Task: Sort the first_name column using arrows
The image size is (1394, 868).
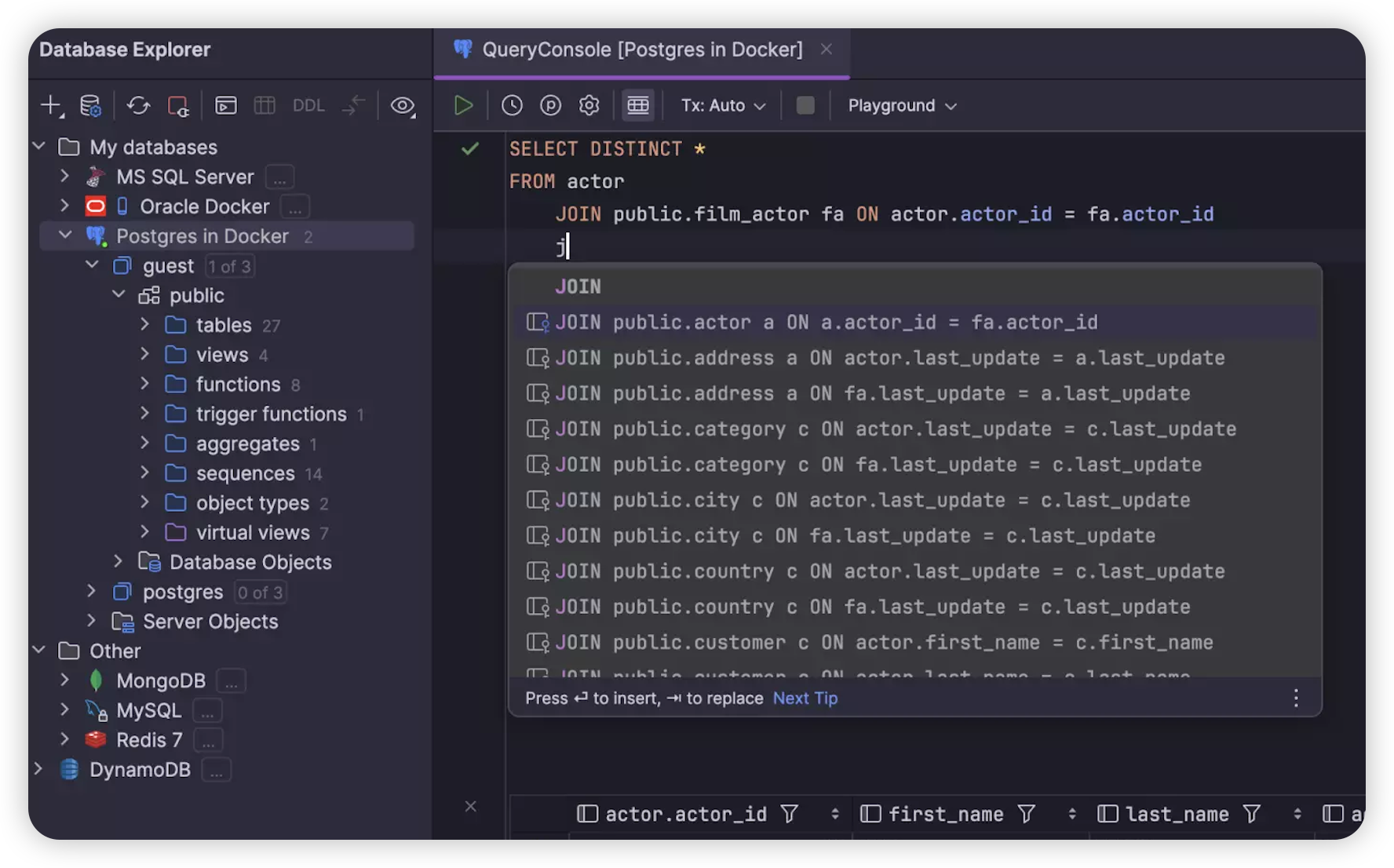Action: pos(1072,815)
